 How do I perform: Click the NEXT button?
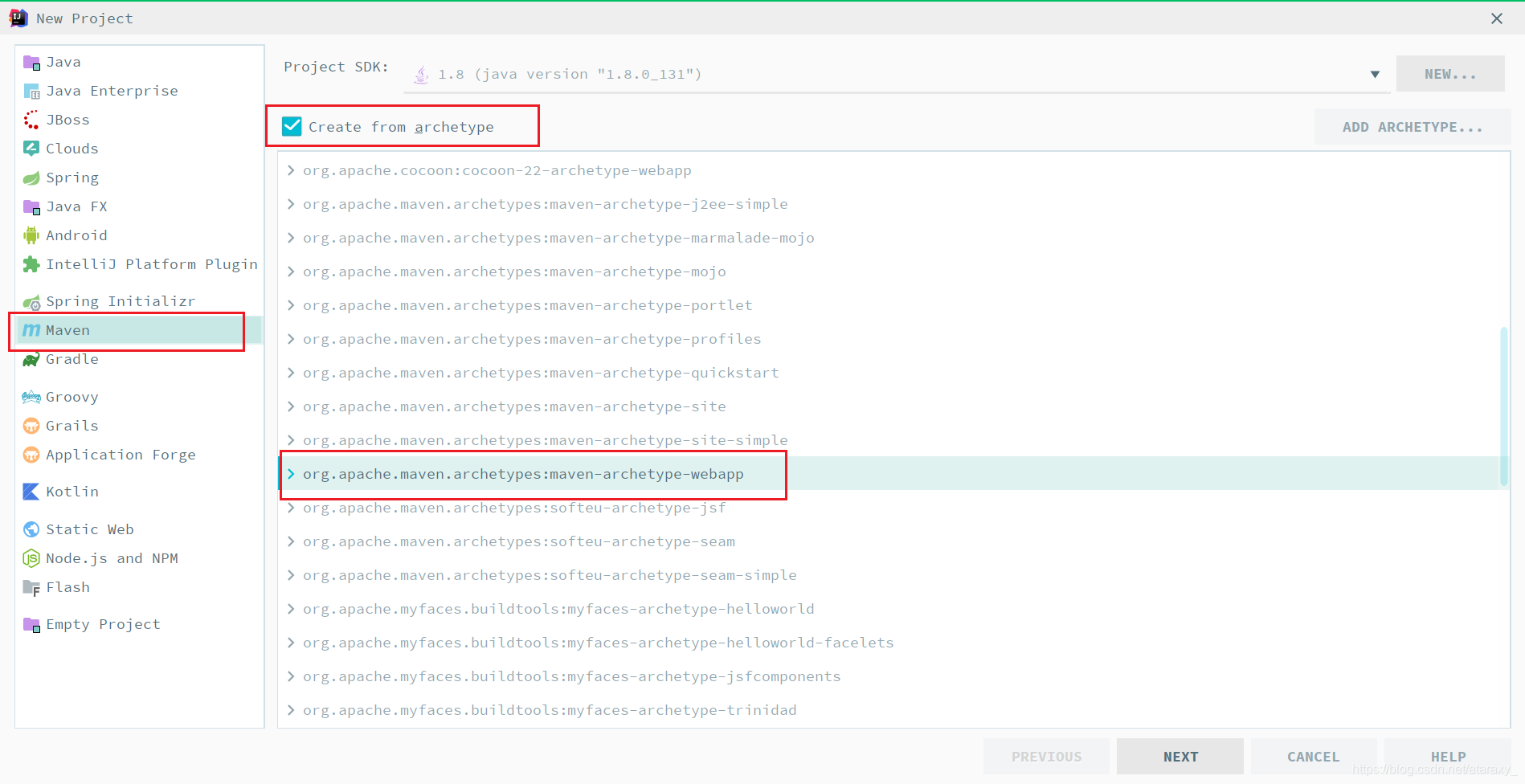(x=1180, y=757)
